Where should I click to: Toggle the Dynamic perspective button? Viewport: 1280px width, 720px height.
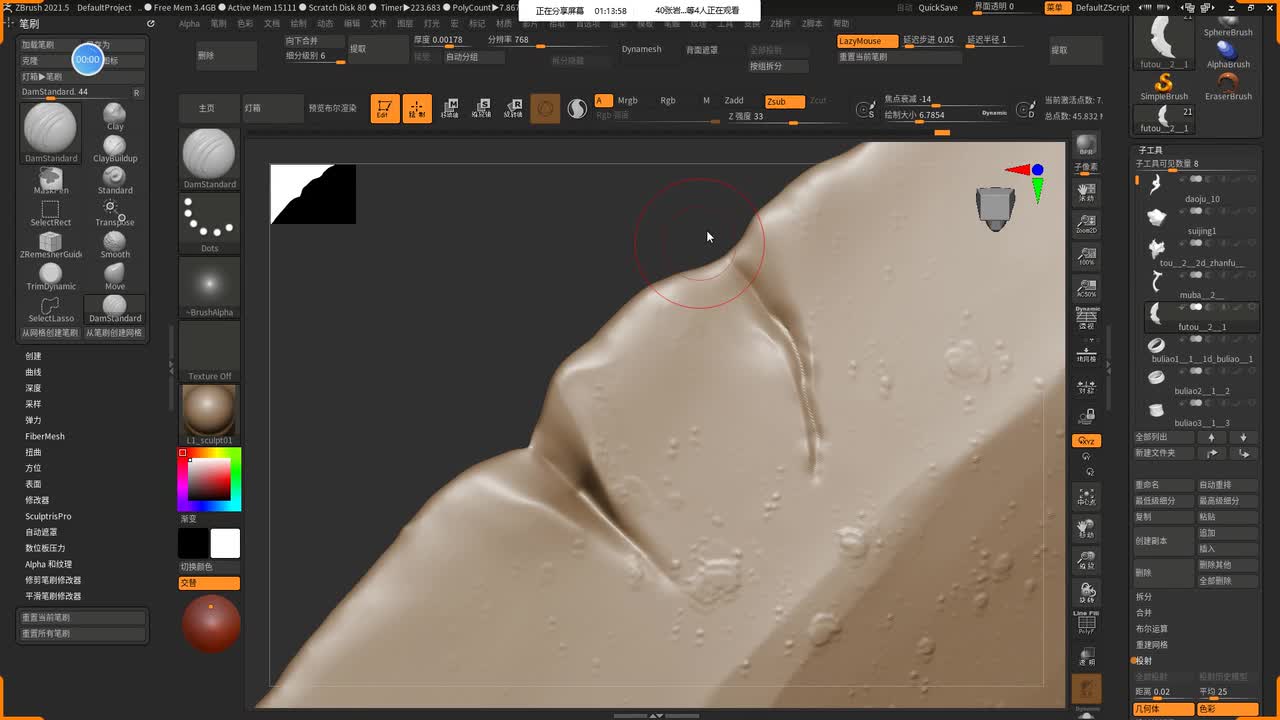tap(1086, 317)
